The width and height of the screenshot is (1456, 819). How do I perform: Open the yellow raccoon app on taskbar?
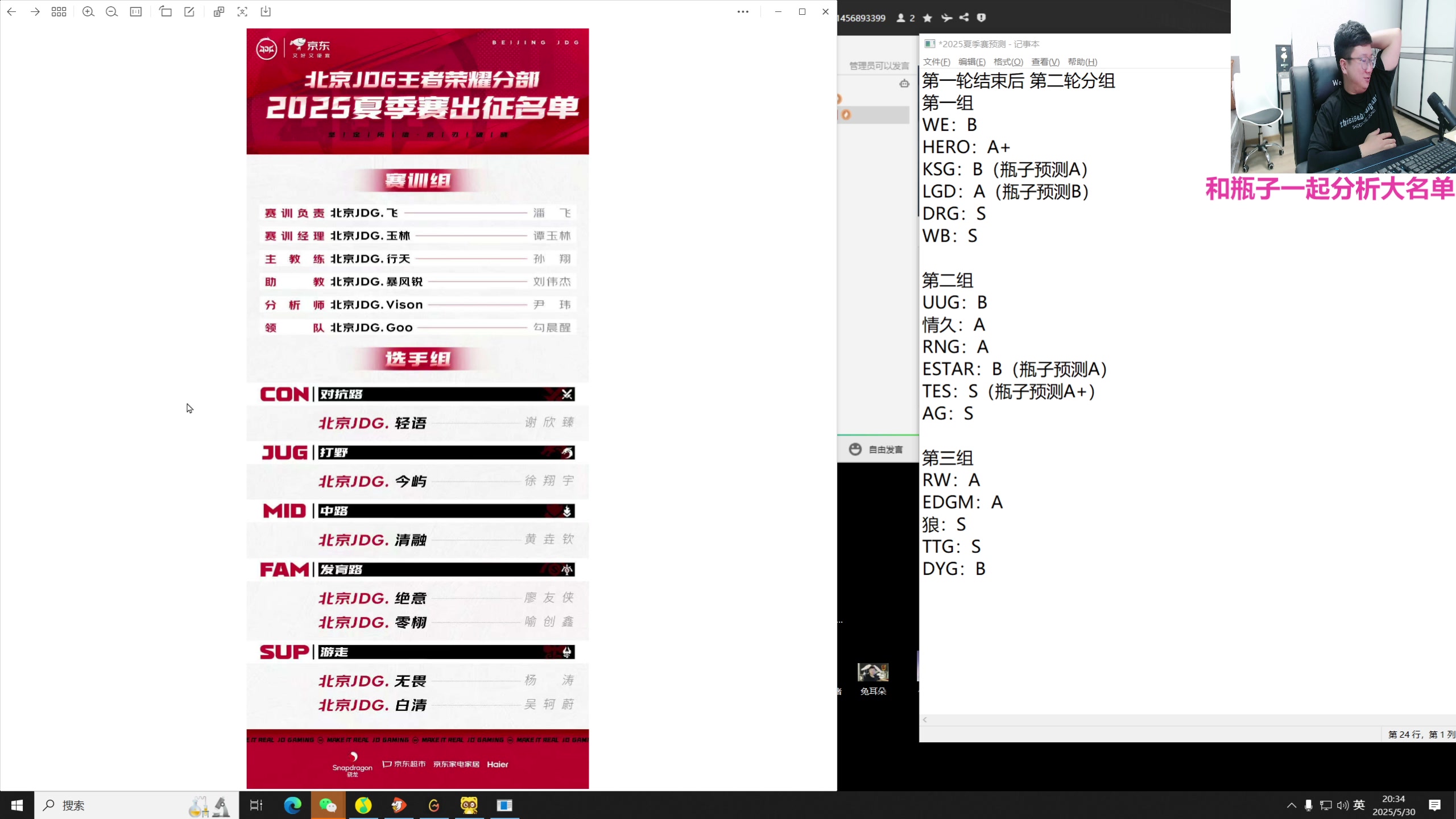click(469, 805)
